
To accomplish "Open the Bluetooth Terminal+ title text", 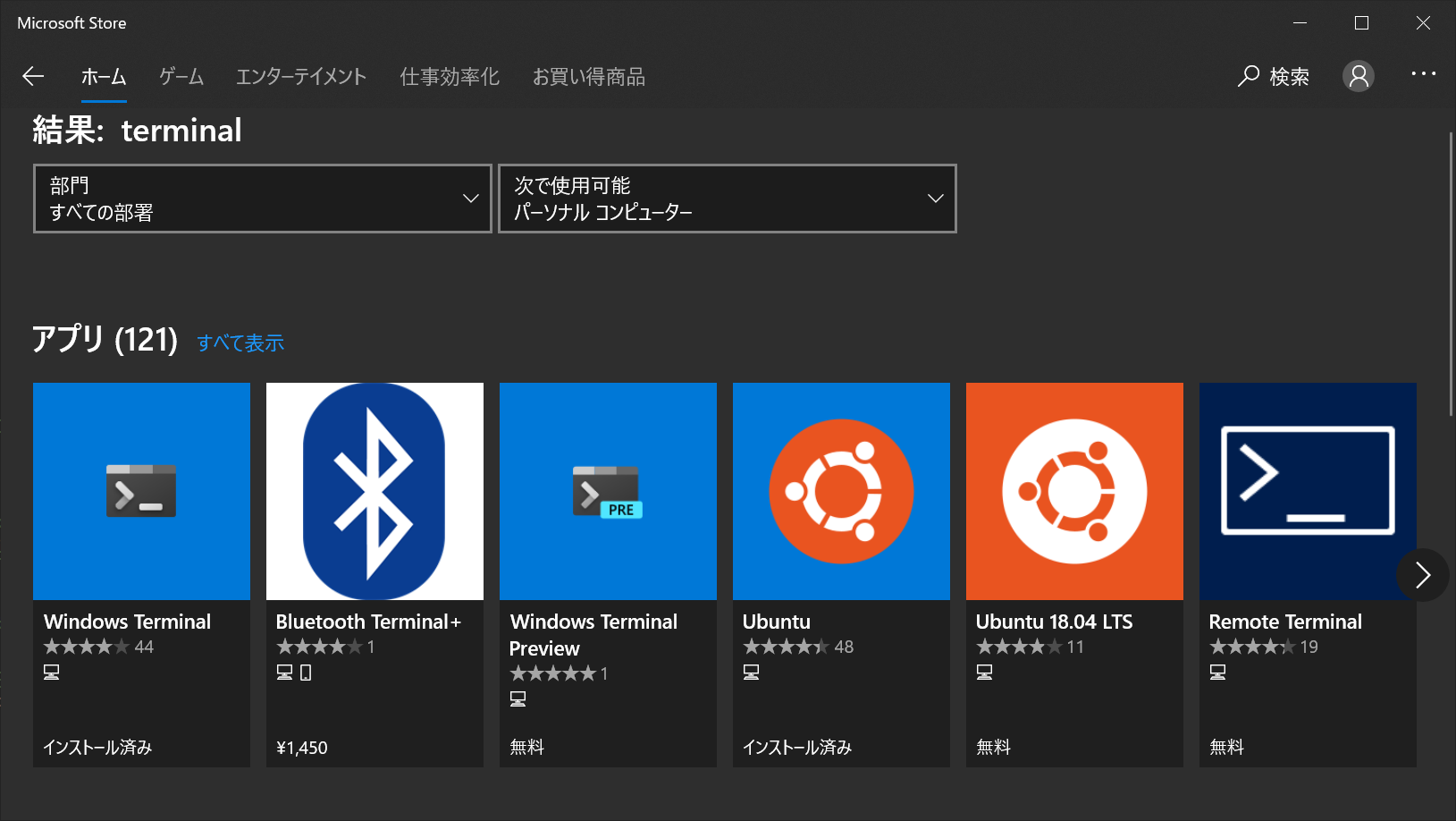I will 369,622.
